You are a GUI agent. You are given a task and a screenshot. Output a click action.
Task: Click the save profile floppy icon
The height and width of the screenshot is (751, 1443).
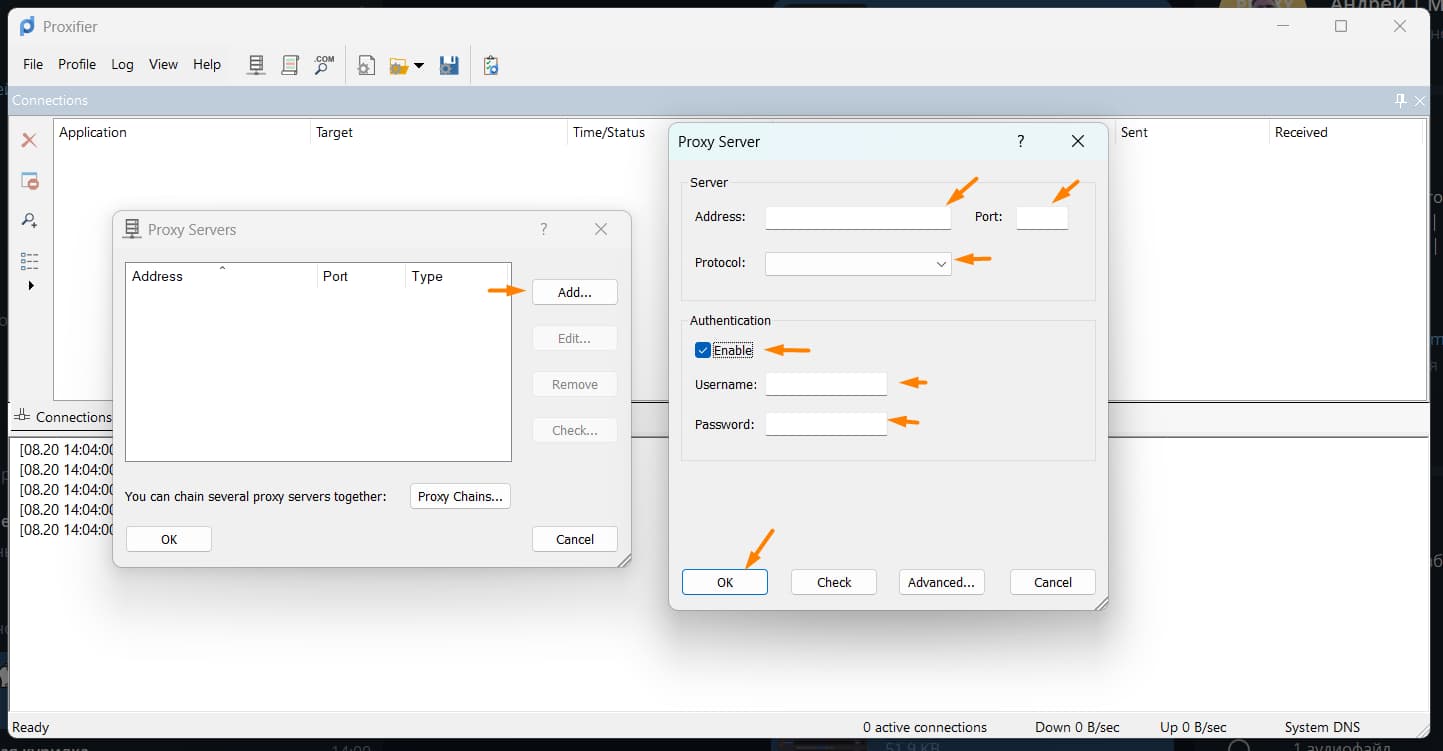click(x=449, y=66)
